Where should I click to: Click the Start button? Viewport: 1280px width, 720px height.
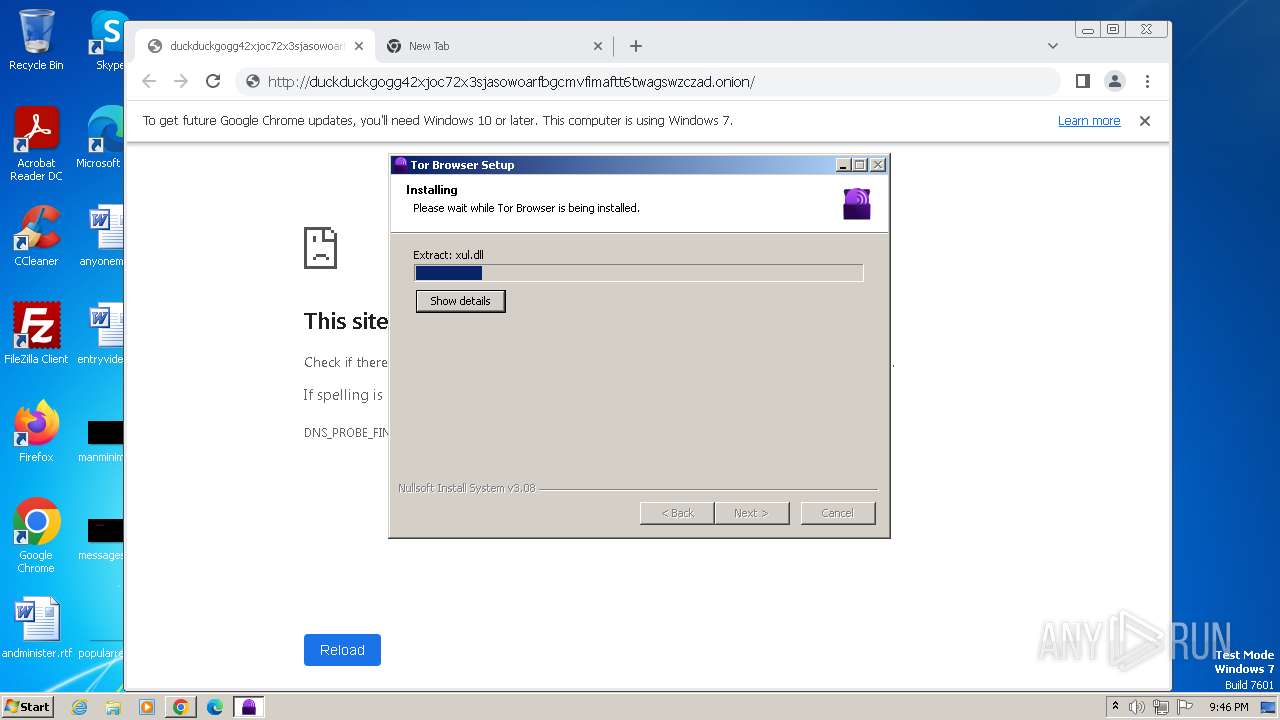27,706
